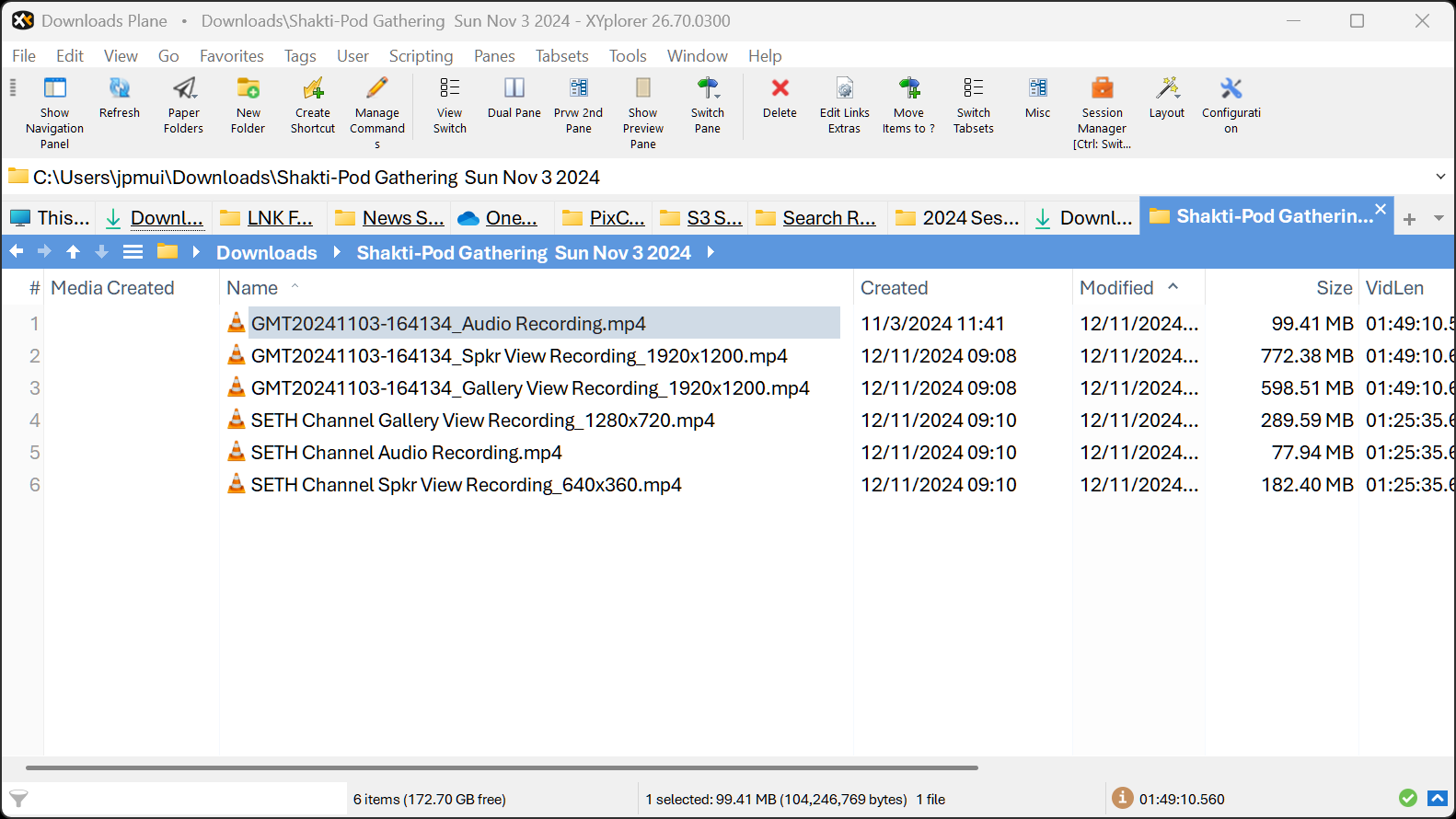
Task: Open the breadcrumb hamburger menu icon
Action: [x=133, y=251]
